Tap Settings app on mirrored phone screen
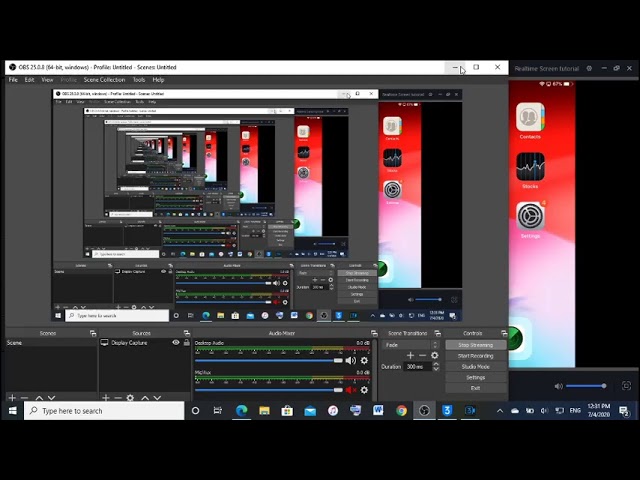Screen dimensions: 640x480 pyautogui.click(x=530, y=220)
